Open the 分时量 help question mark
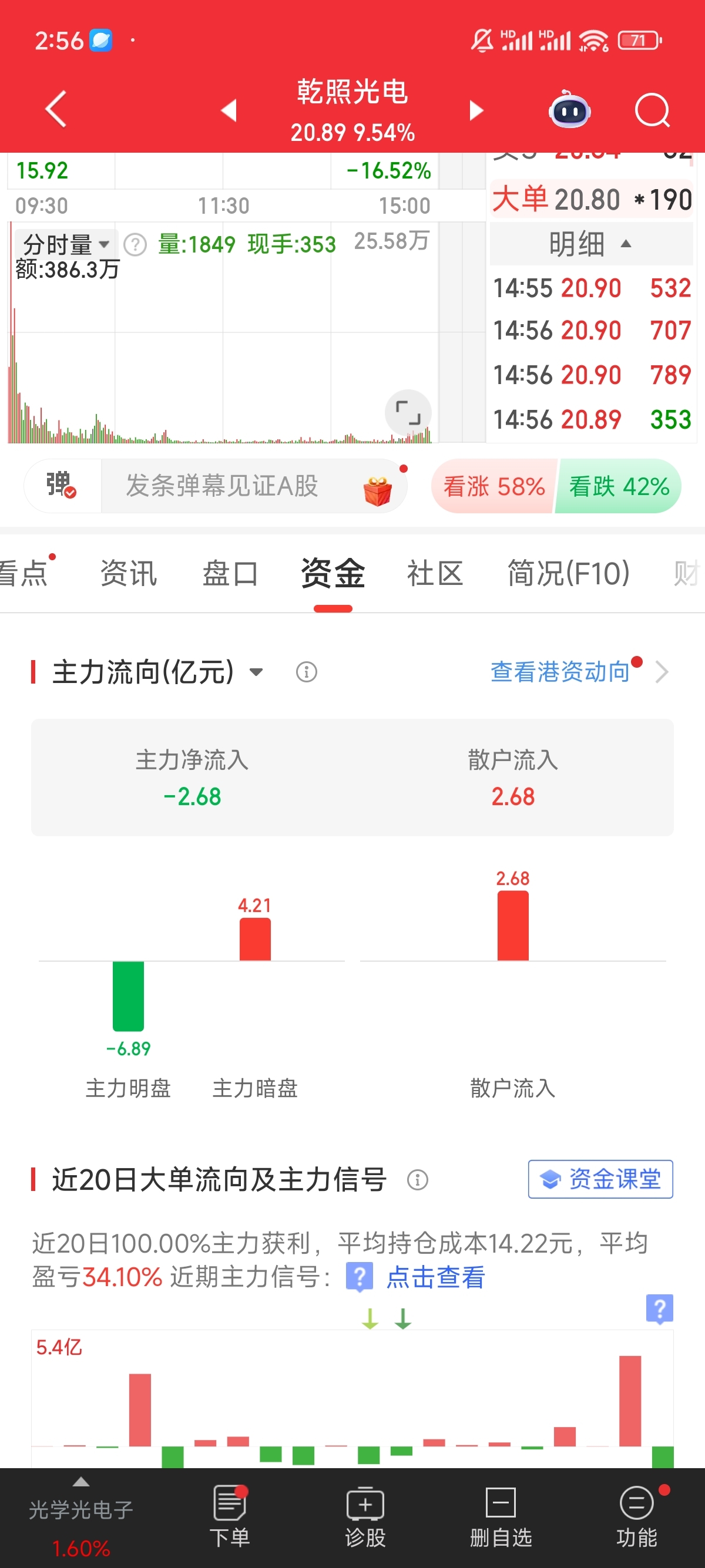The width and height of the screenshot is (705, 1568). coord(135,245)
